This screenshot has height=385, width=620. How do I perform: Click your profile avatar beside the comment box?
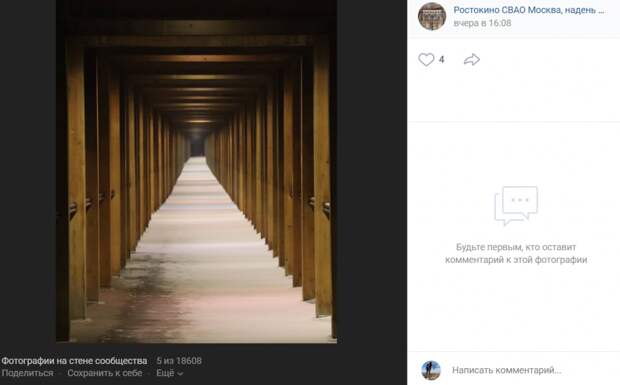(x=431, y=370)
